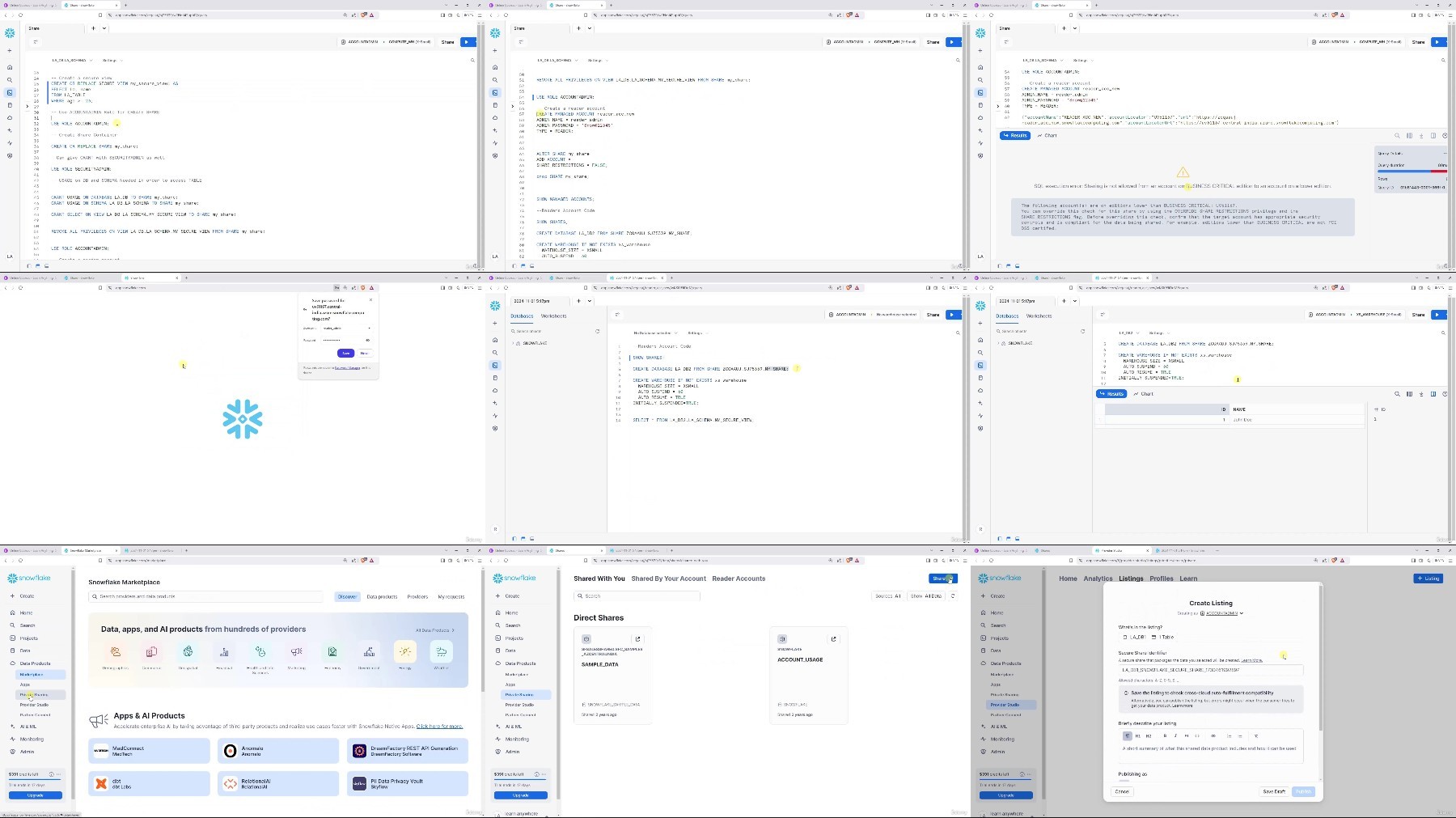The width and height of the screenshot is (1456, 818).
Task: Click the blue Share button on Private Sharing page
Action: (942, 579)
